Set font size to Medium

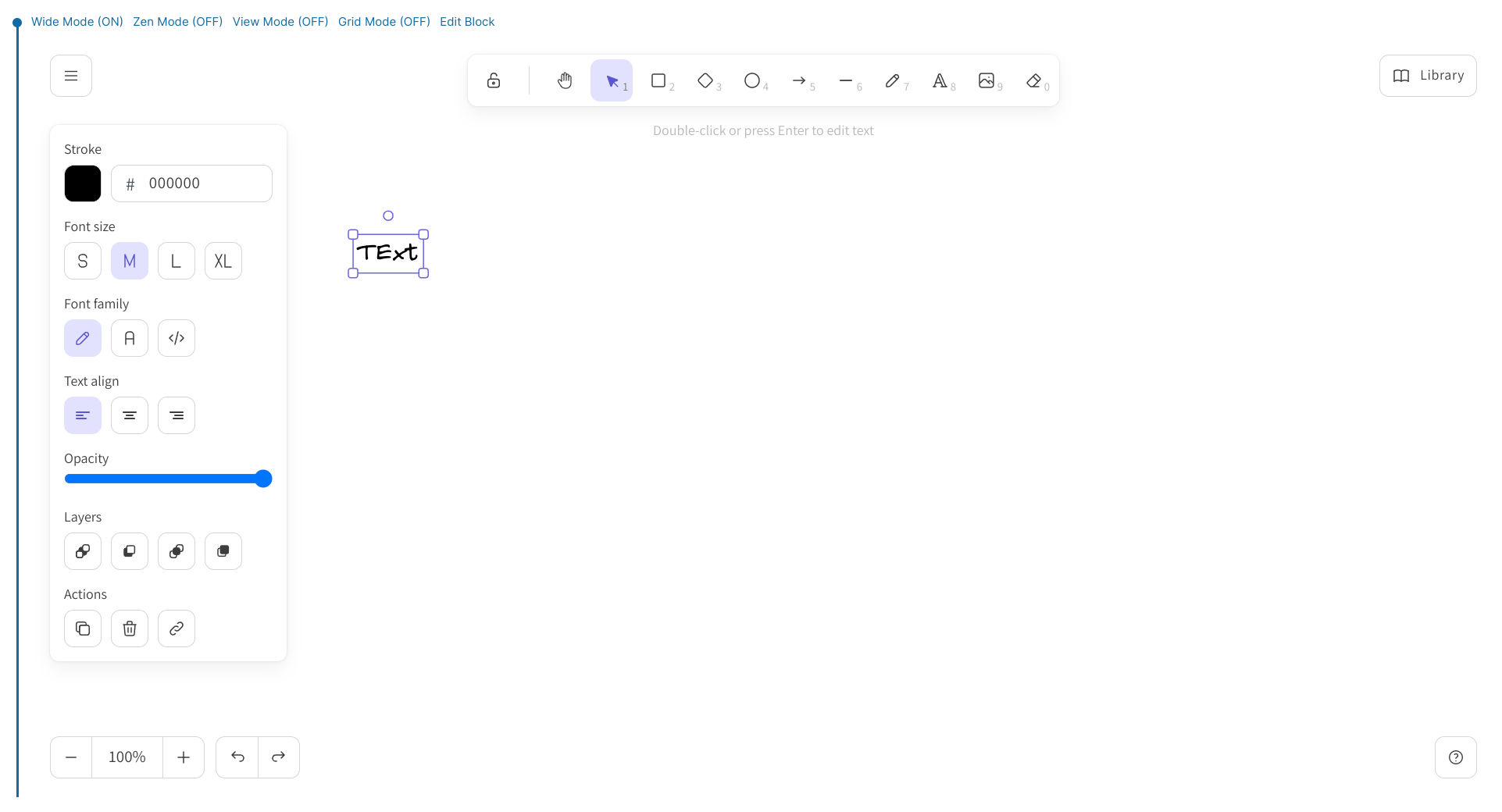[x=130, y=261]
